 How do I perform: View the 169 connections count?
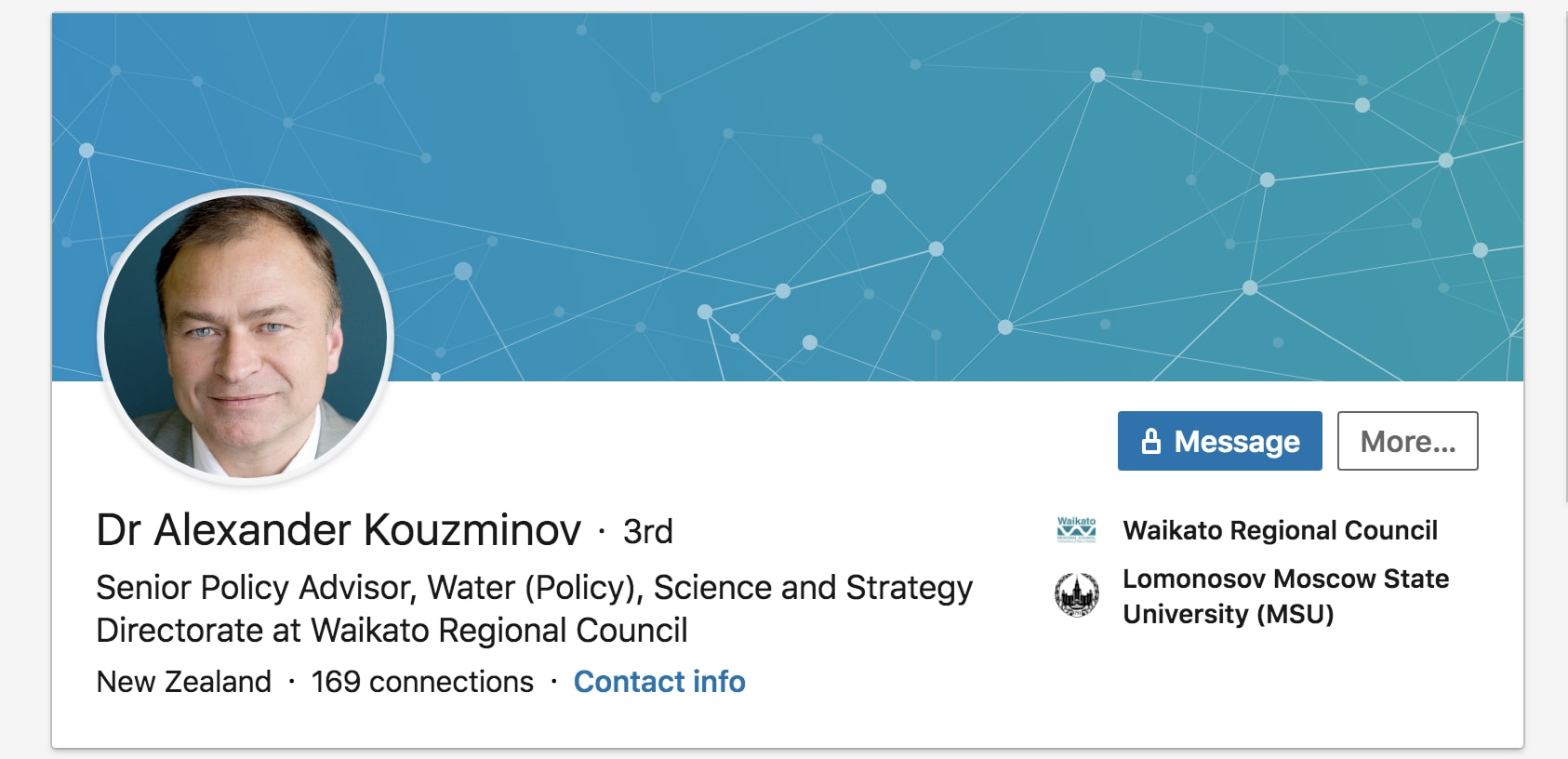[x=422, y=682]
